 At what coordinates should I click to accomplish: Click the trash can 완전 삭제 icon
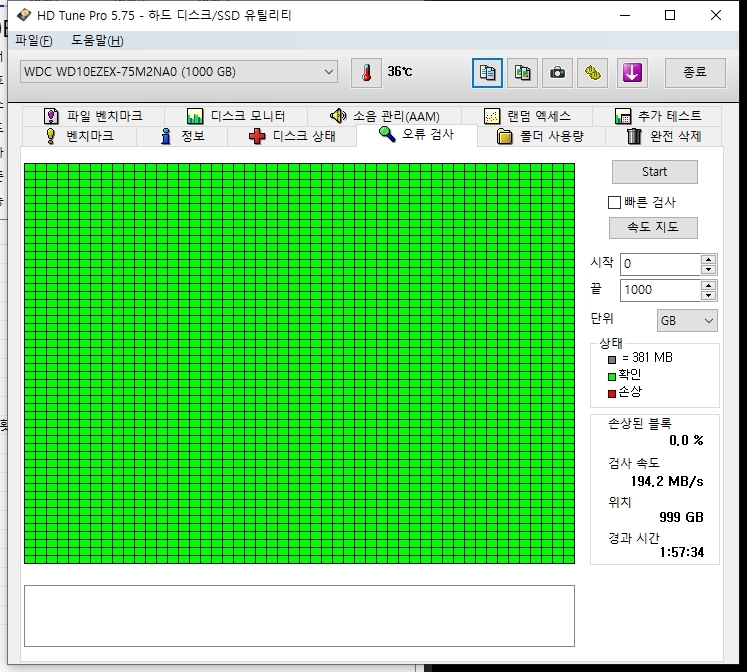coord(634,136)
